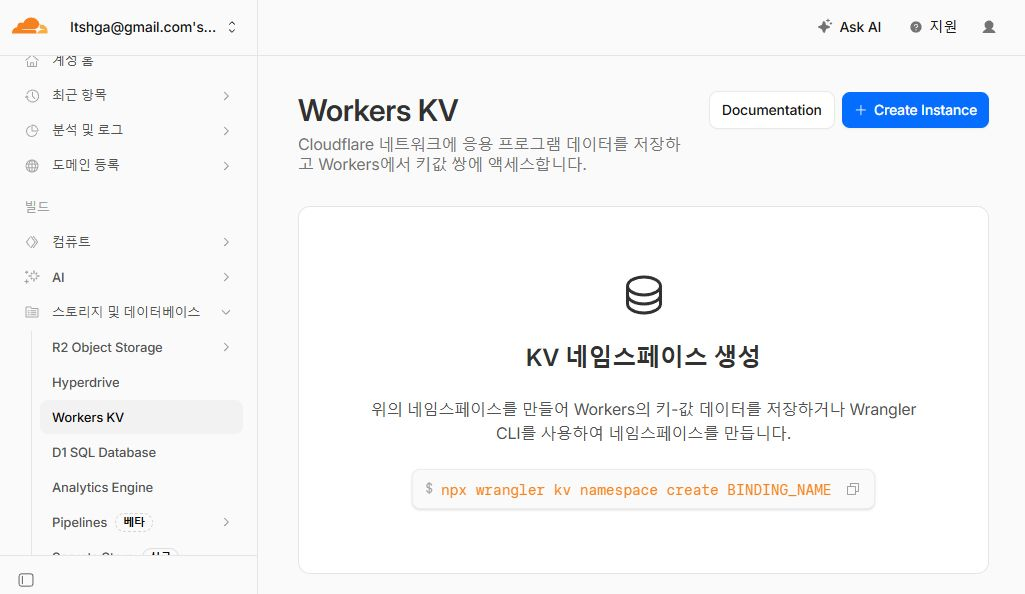1025x594 pixels.
Task: Collapse the 스토리지 및 데이터베이스 section
Action: pyautogui.click(x=226, y=312)
